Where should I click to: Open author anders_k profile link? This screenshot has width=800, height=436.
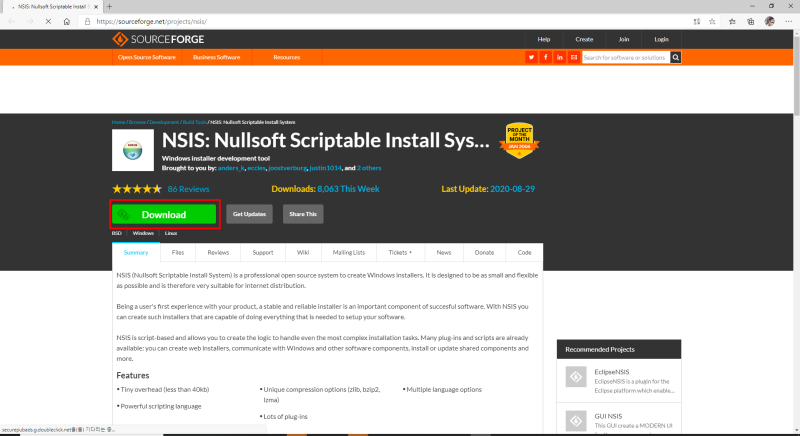tap(231, 168)
